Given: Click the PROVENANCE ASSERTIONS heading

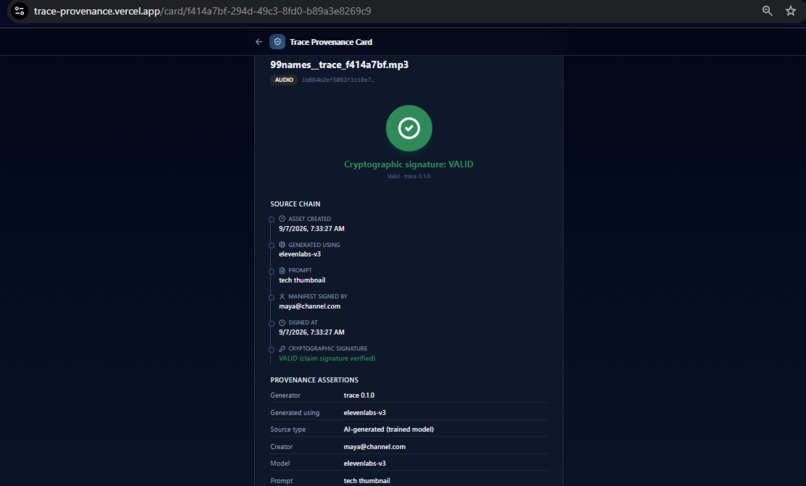Looking at the screenshot, I should pos(314,380).
